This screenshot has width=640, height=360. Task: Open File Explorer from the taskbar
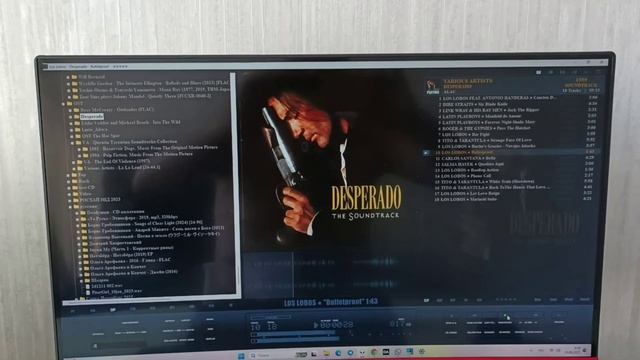[327, 353]
